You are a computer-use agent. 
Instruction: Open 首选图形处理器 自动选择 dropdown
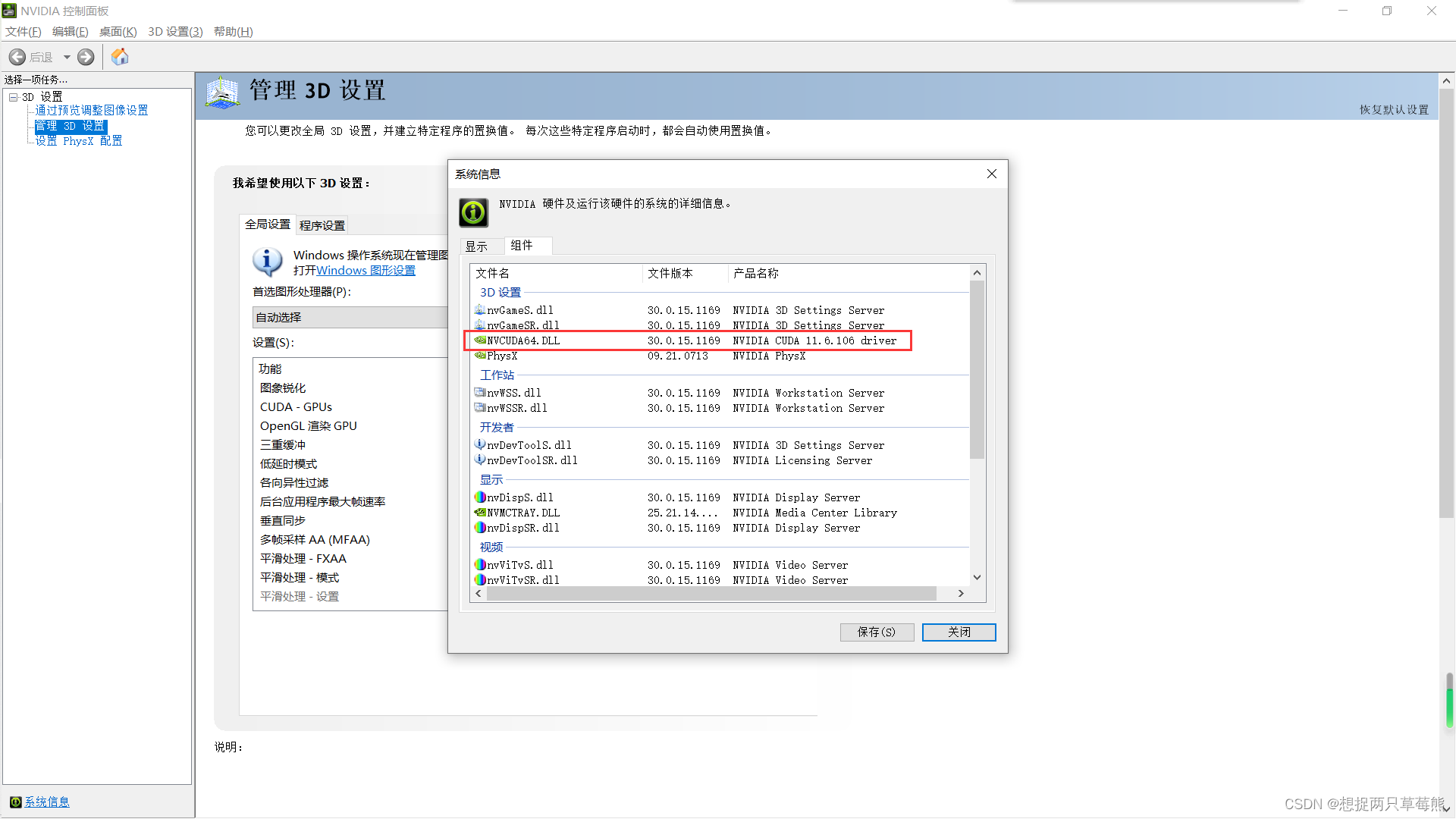pos(350,318)
